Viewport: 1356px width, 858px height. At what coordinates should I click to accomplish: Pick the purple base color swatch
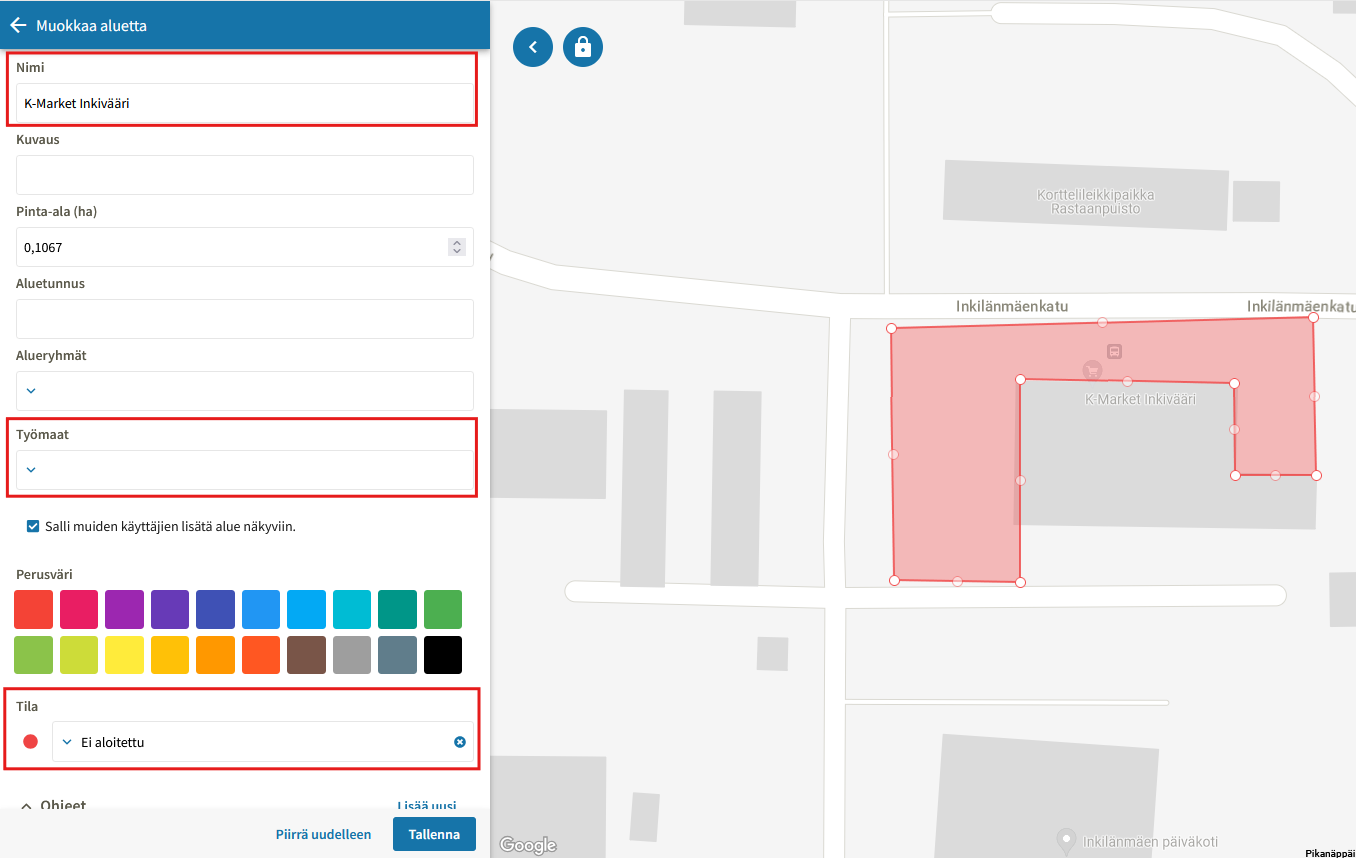coord(124,609)
